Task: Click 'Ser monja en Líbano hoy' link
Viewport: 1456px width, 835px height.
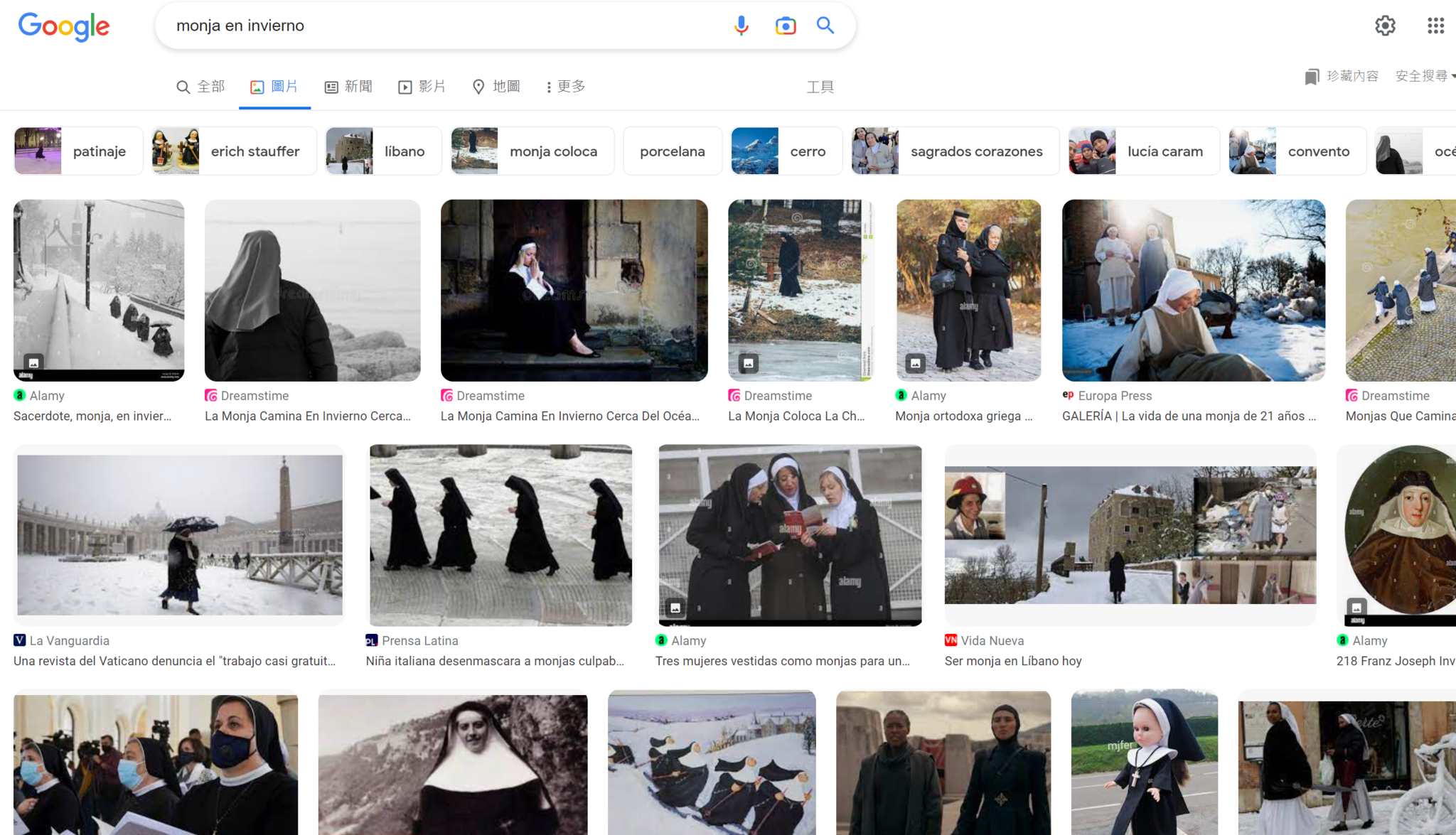Action: [x=1013, y=662]
